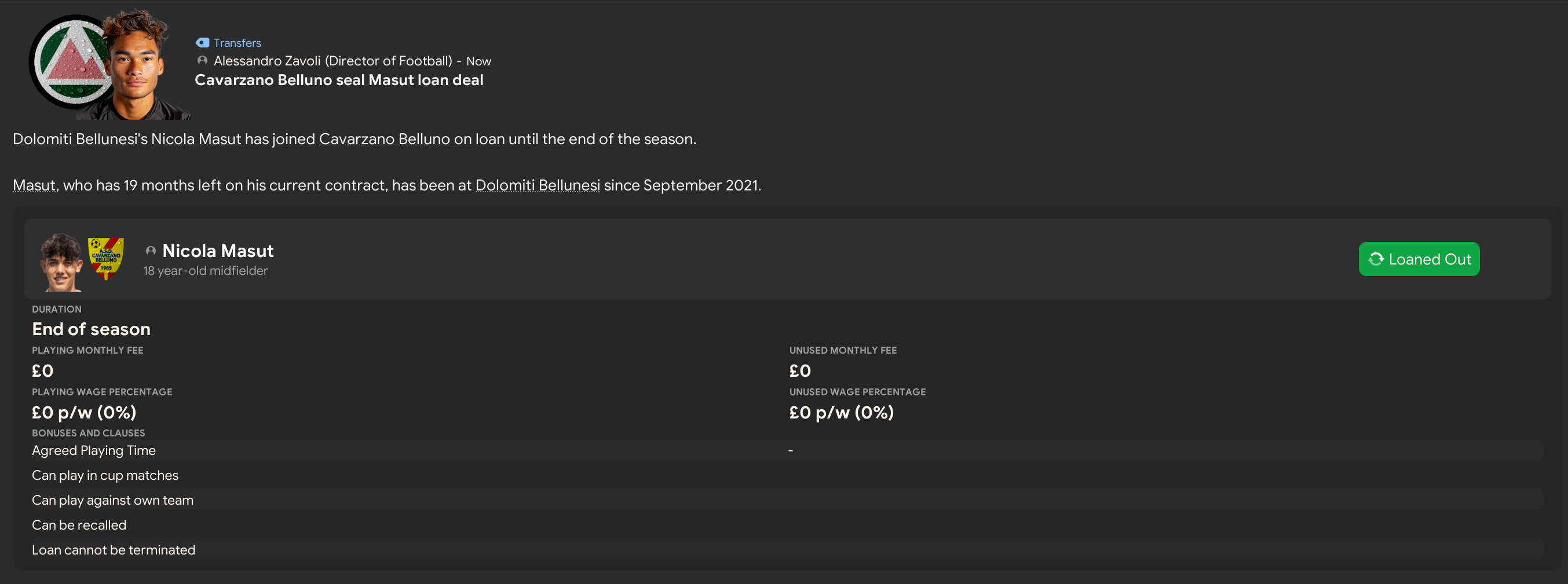Click the person icon beside Alessandro Zavoli
This screenshot has height=584, width=1568.
202,61
